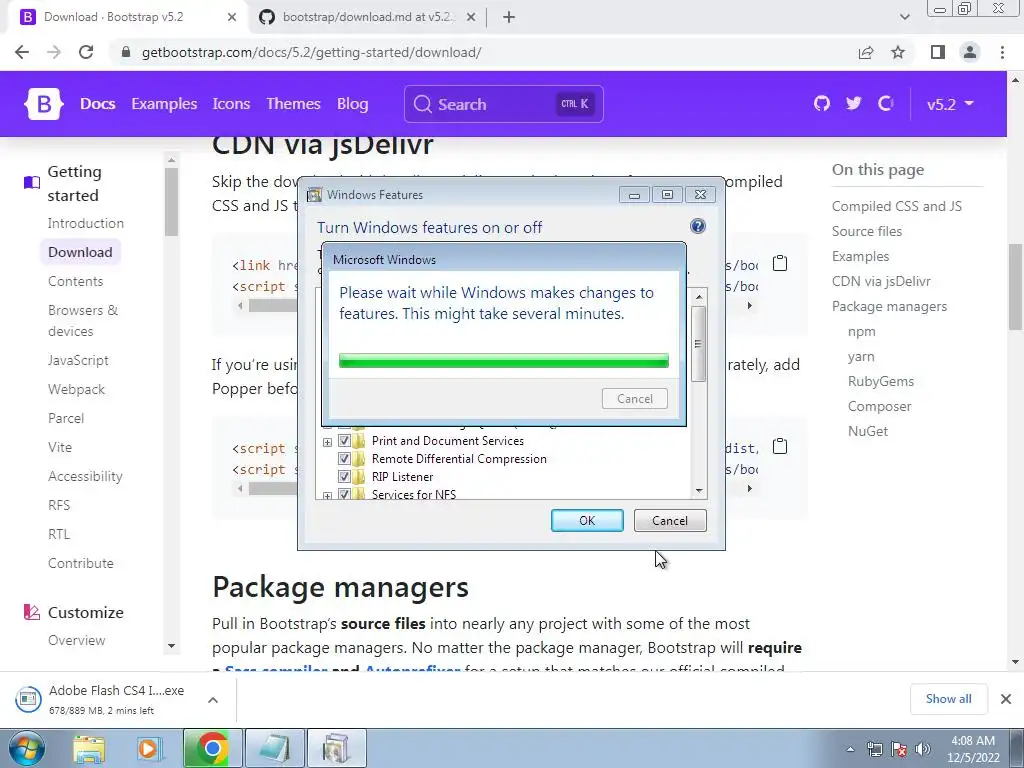Open a new browser tab
This screenshot has width=1024, height=768.
tap(509, 18)
